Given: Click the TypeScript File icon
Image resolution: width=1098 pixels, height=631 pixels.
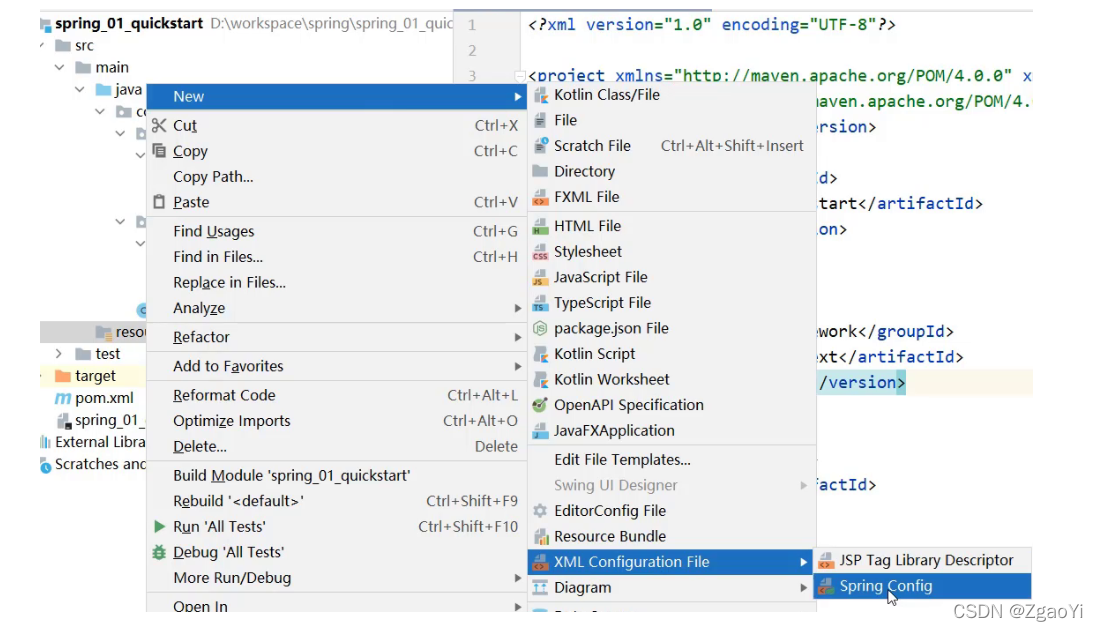Looking at the screenshot, I should pyautogui.click(x=540, y=303).
